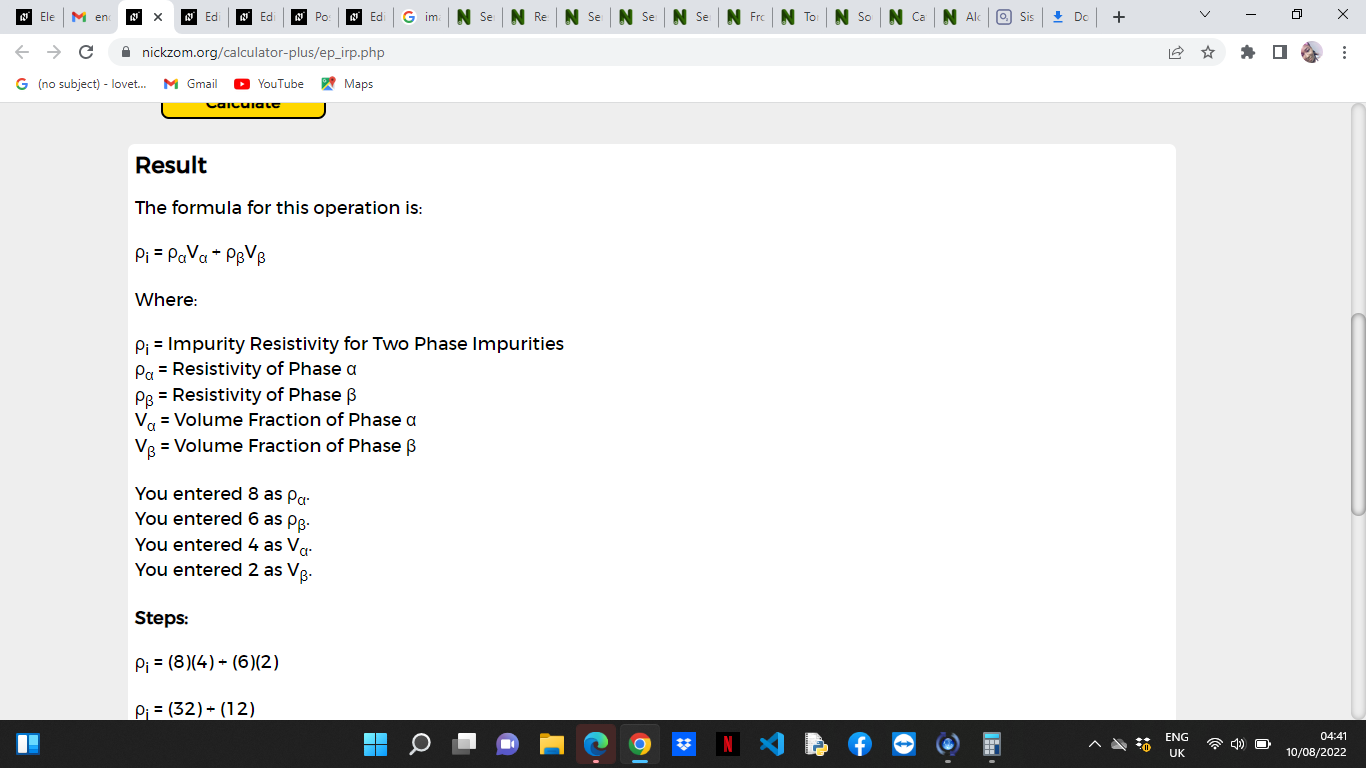This screenshot has width=1366, height=768.
Task: Open Netflix from the taskbar
Action: [x=728, y=744]
